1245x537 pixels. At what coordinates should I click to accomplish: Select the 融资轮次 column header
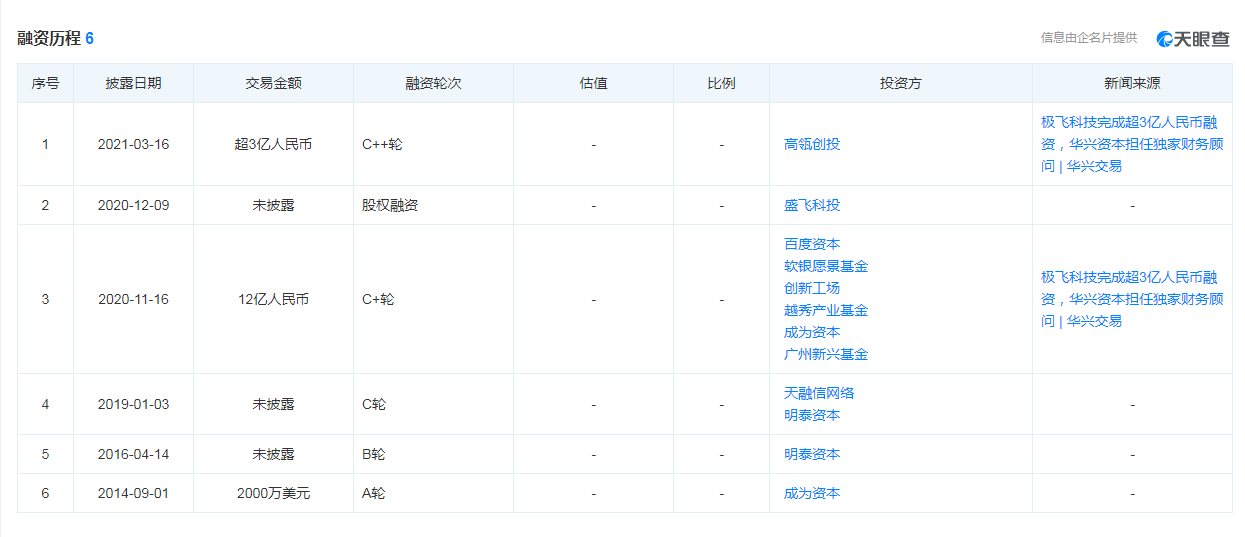(433, 83)
